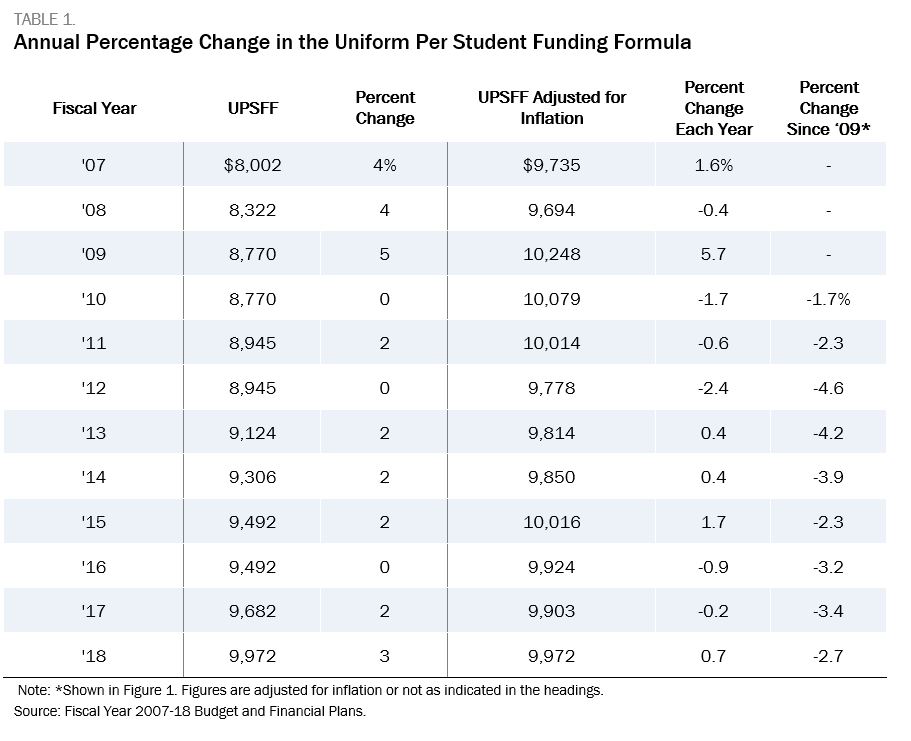Select the -2.7 percent change cell
The image size is (911, 741).
[x=828, y=656]
